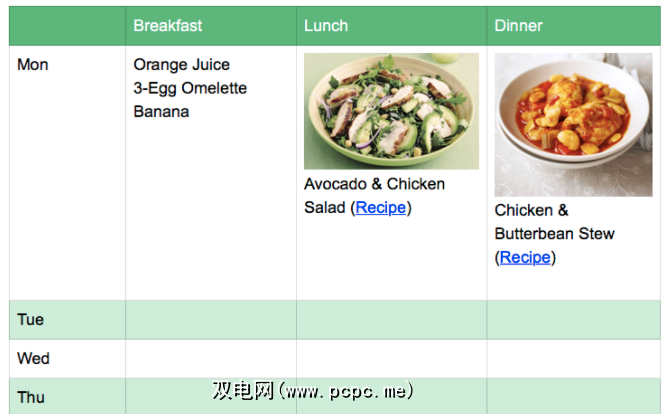Click the empty Tuesday lunch cell
The image size is (670, 414).
[x=391, y=320]
